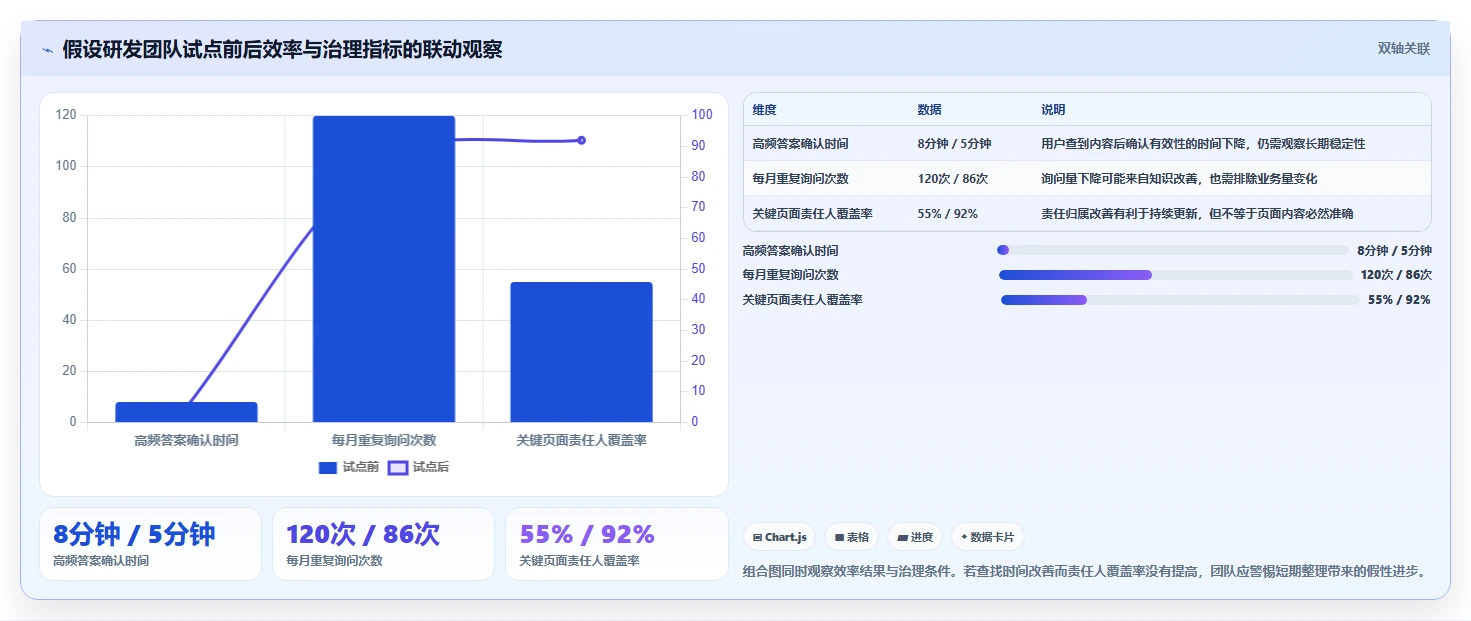Click the table cell 120次 / 86次
Screen dimensions: 1471x621
click(x=952, y=179)
